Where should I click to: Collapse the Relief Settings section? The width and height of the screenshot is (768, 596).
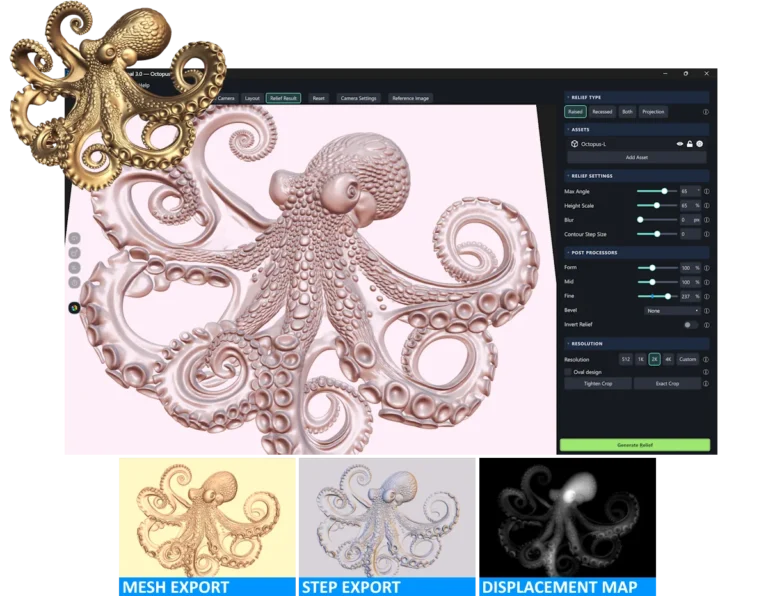(x=568, y=176)
